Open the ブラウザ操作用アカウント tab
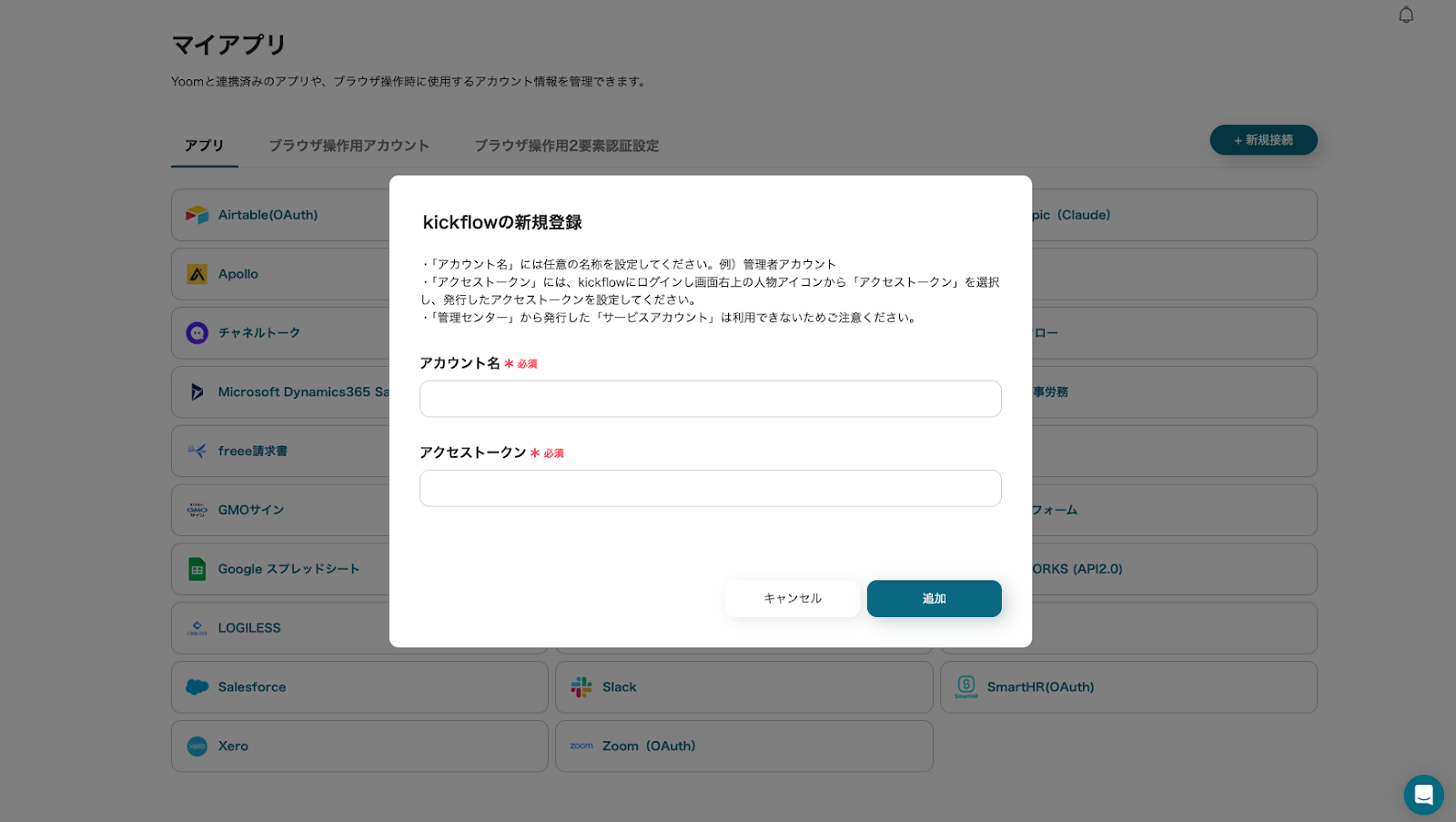1456x822 pixels. click(349, 146)
